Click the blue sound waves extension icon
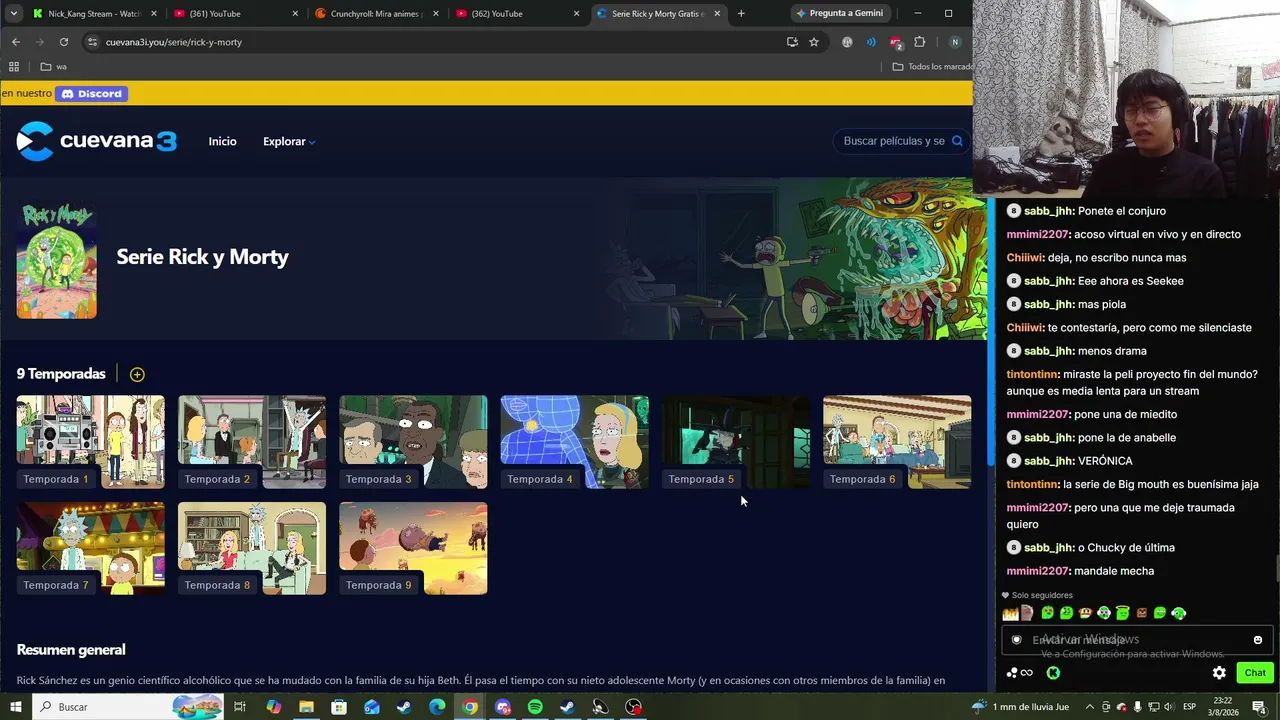Viewport: 1280px width, 720px height. point(871,42)
